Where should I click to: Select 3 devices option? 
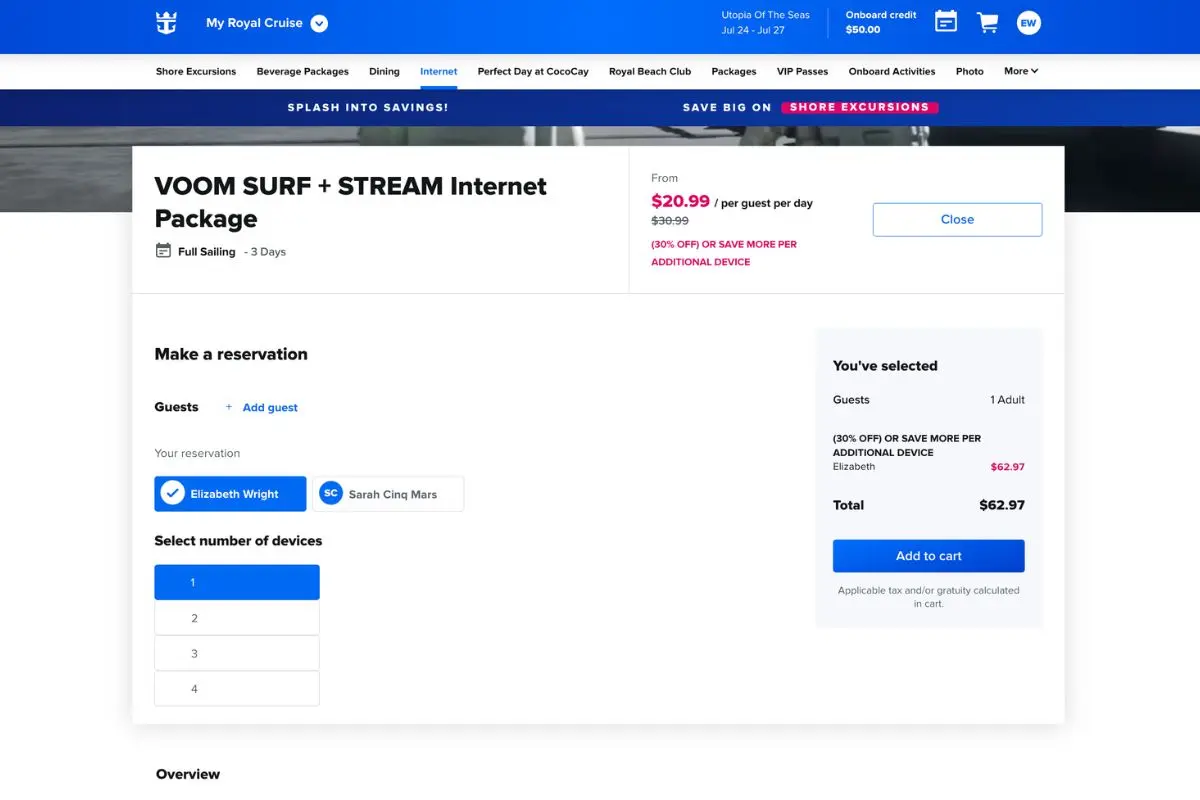(237, 653)
